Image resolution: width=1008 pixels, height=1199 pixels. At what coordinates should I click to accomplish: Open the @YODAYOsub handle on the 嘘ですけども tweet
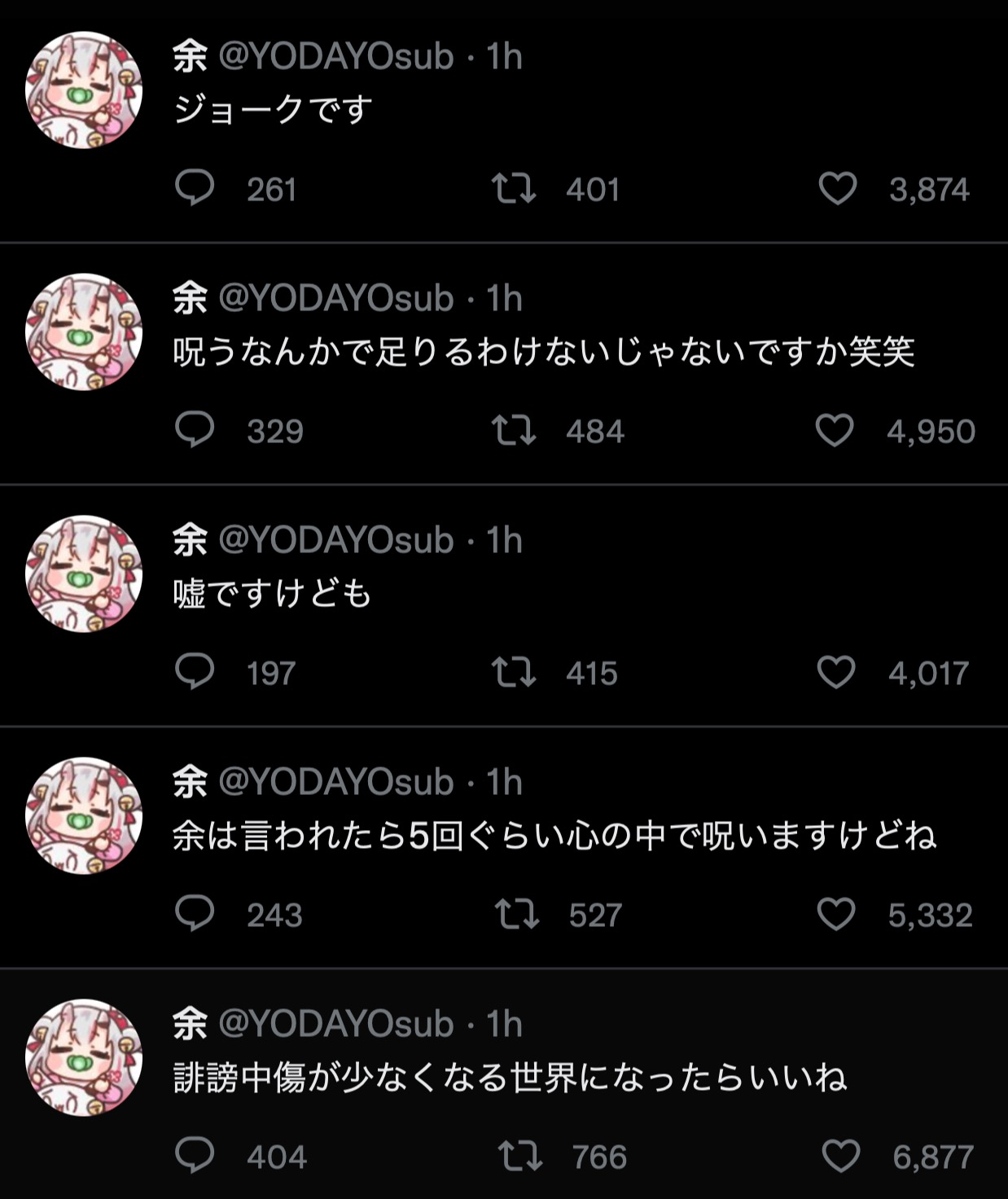[x=335, y=540]
